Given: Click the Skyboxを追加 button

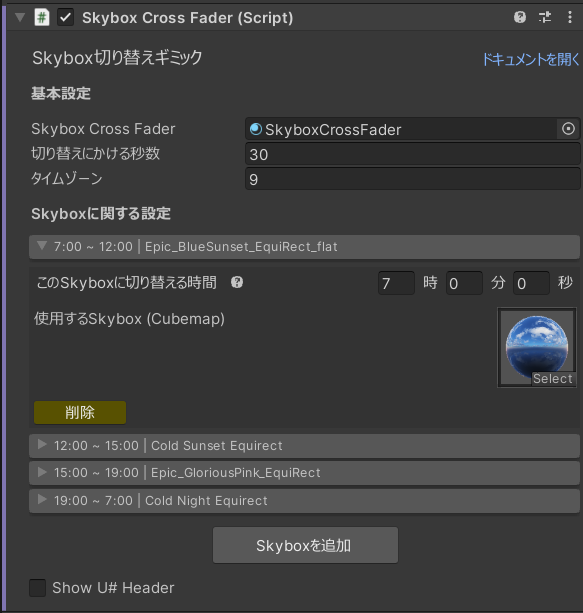Looking at the screenshot, I should click(x=305, y=545).
